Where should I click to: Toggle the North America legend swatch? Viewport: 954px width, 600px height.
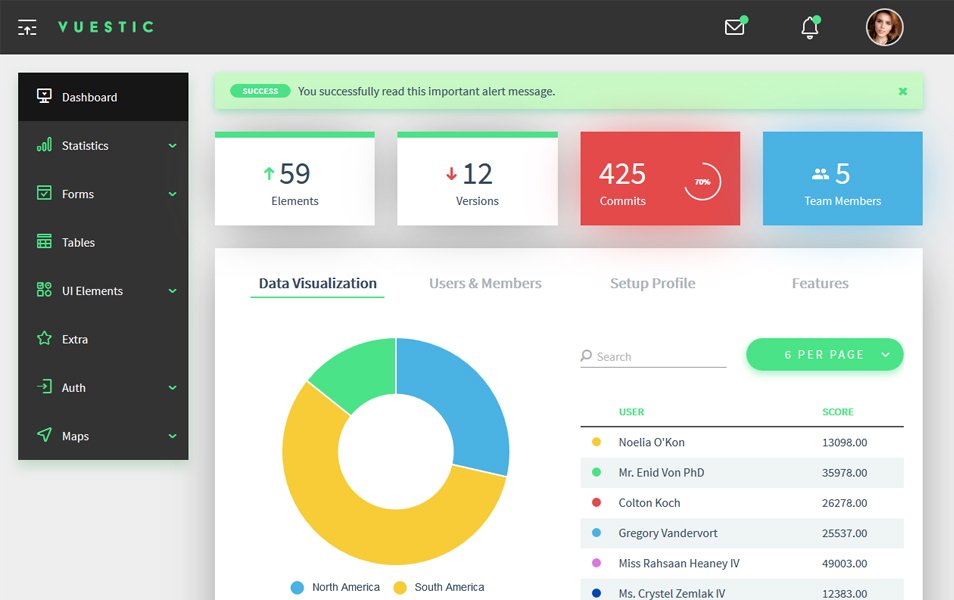(x=297, y=587)
